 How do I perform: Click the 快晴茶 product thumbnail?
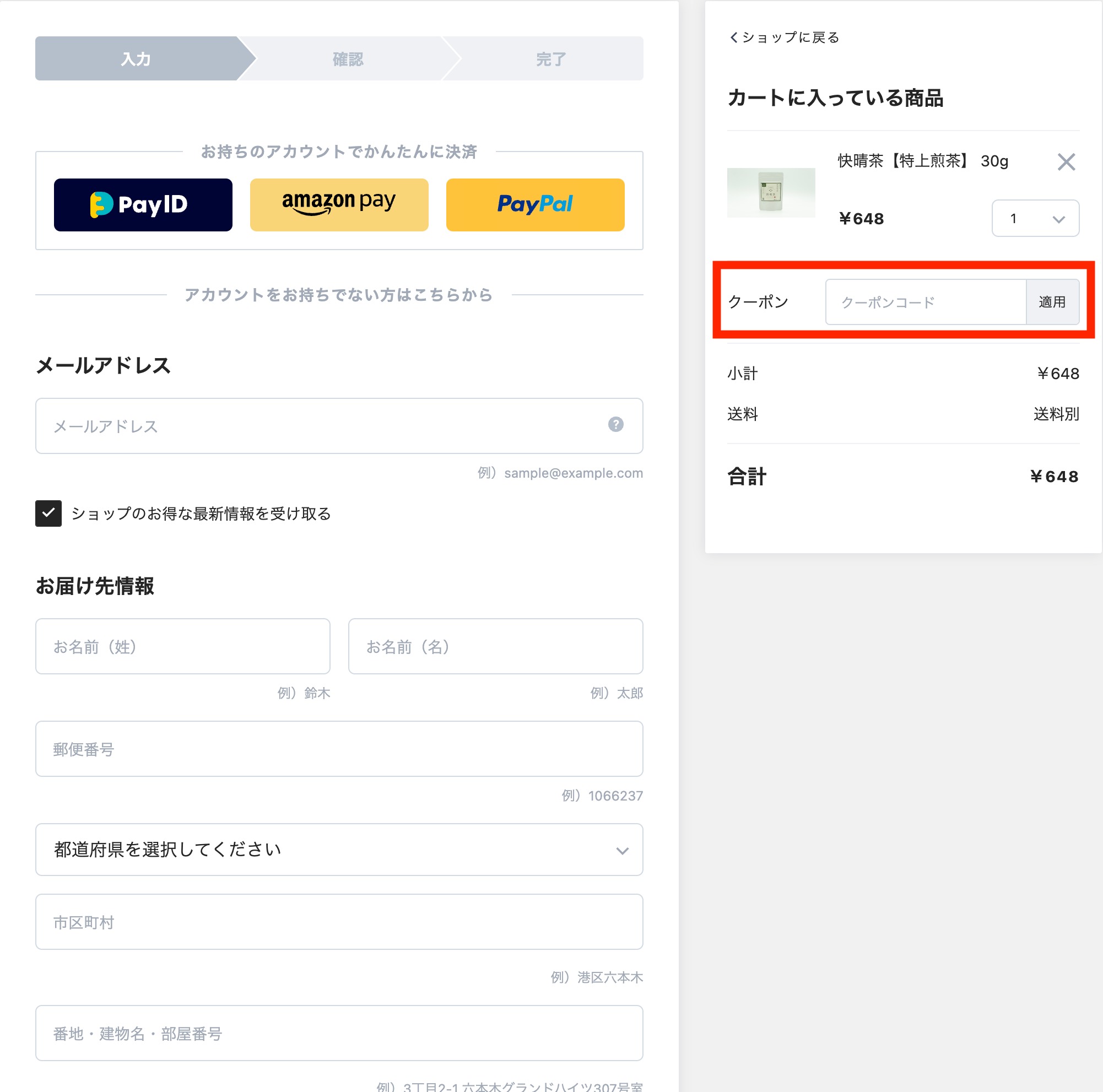point(771,193)
